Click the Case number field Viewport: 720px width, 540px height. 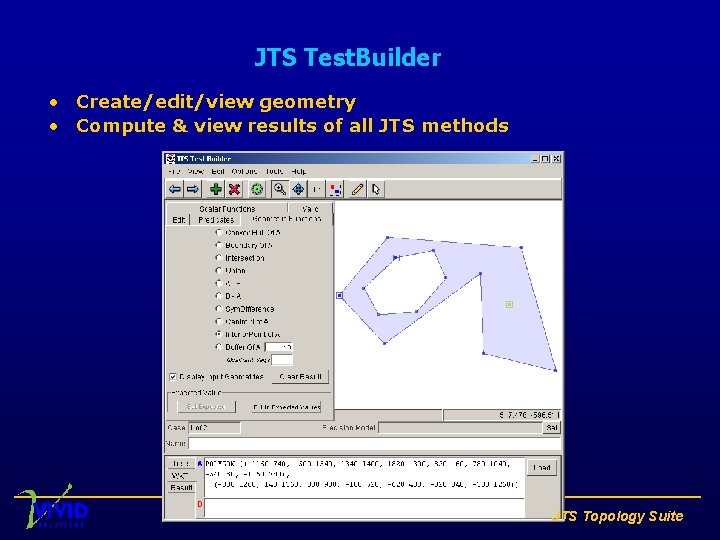point(214,428)
